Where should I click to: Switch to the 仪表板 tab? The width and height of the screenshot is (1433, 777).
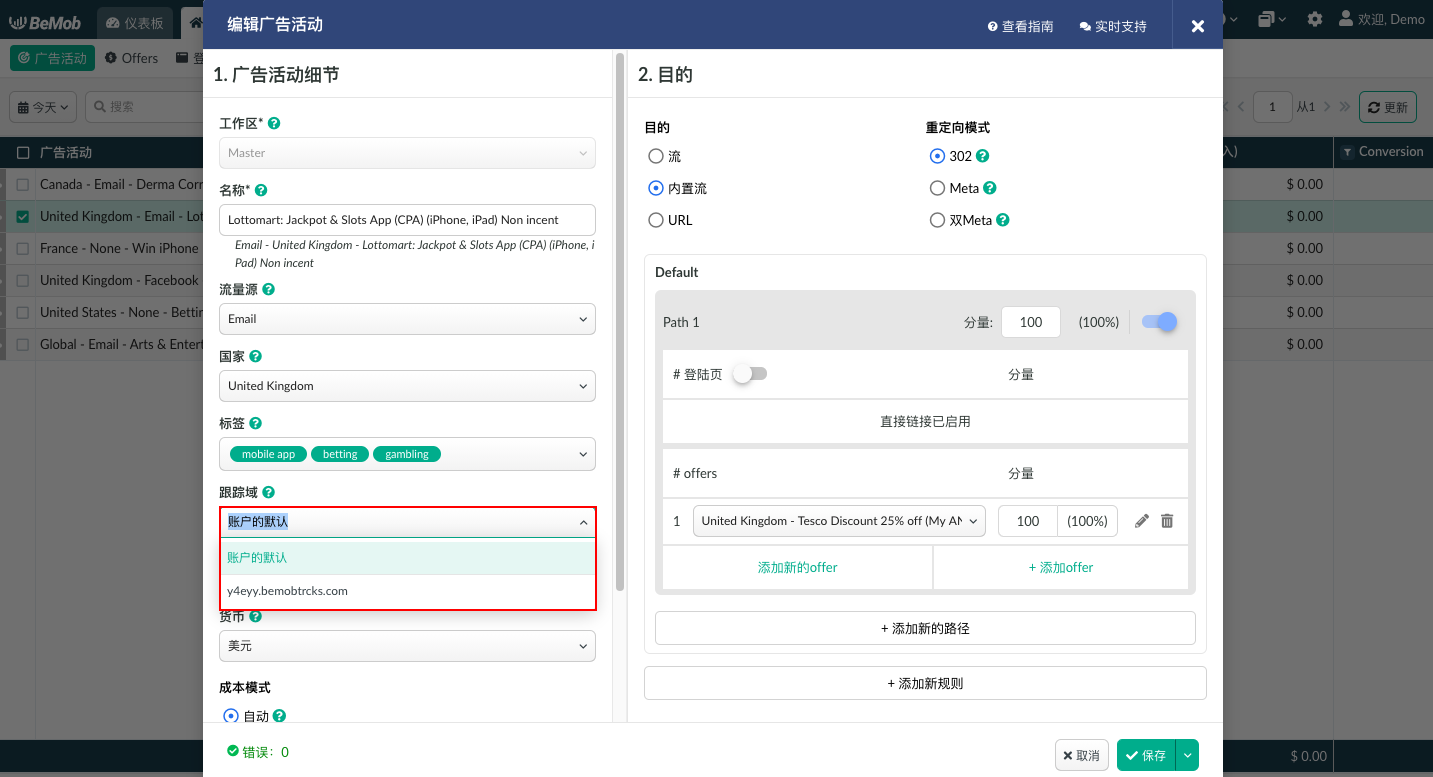pos(135,22)
